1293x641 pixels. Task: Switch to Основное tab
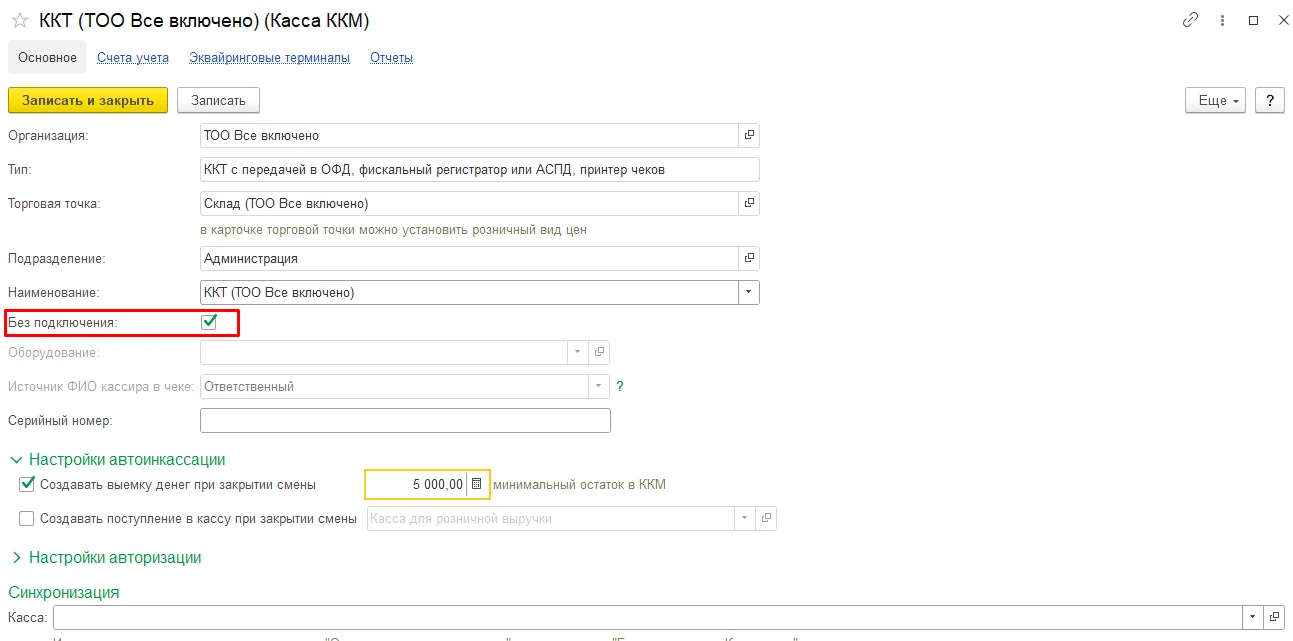point(47,57)
